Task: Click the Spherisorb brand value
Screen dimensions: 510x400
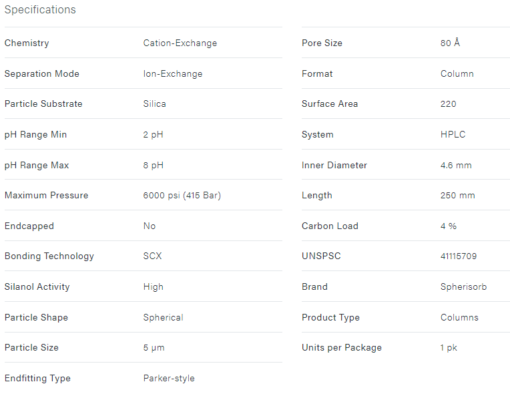Action: point(463,287)
